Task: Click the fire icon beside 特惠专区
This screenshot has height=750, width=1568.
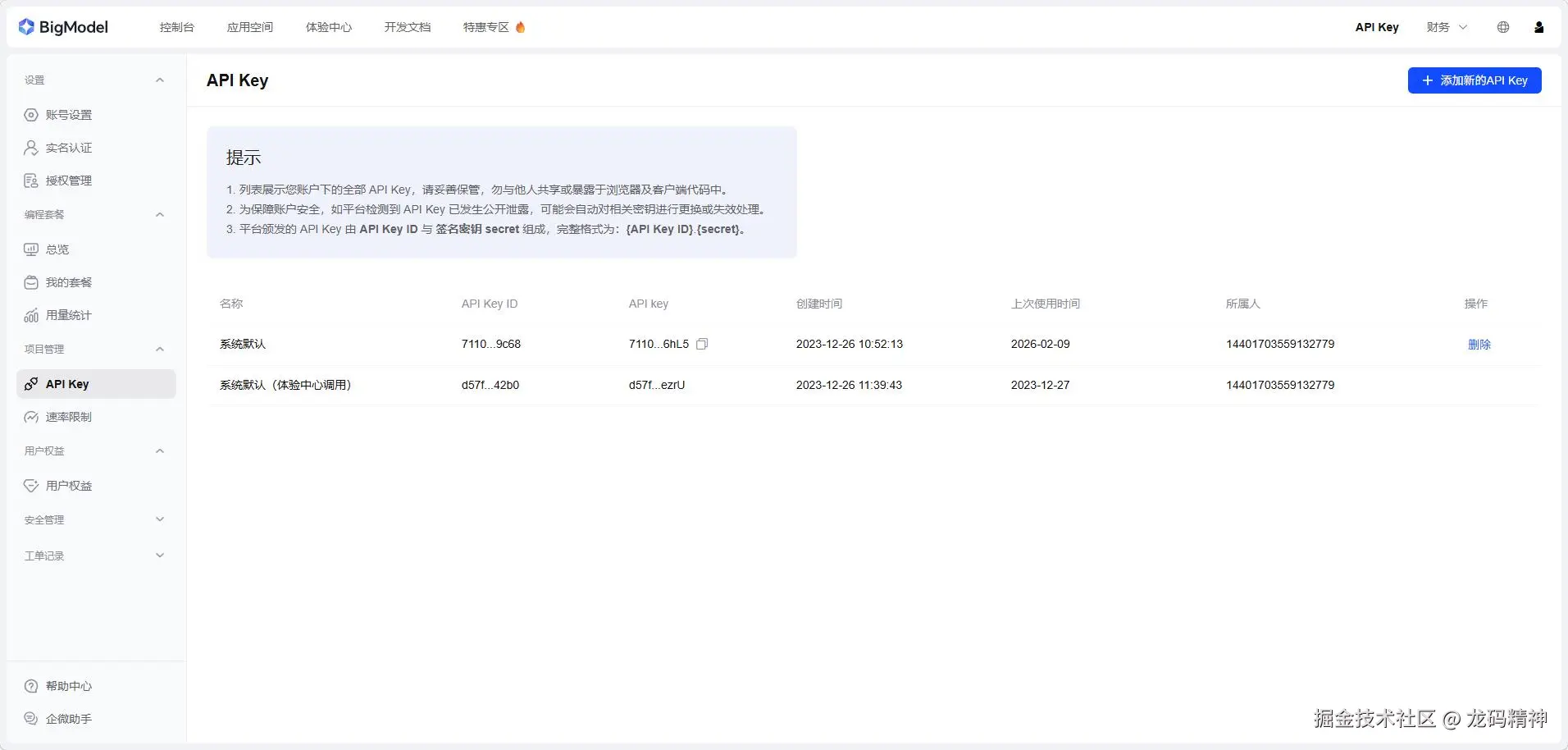Action: tap(520, 27)
